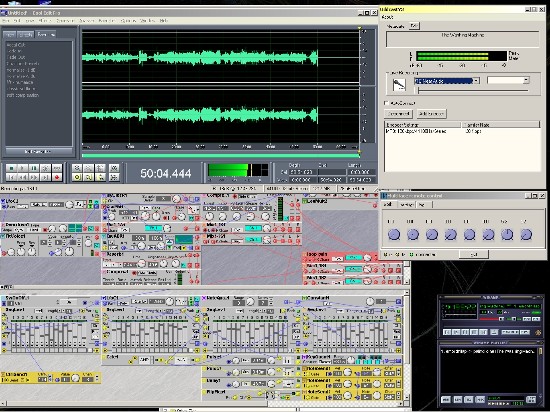The width and height of the screenshot is (550, 412).
Task: Adjust recording level slider in encoder window
Action: point(471,90)
